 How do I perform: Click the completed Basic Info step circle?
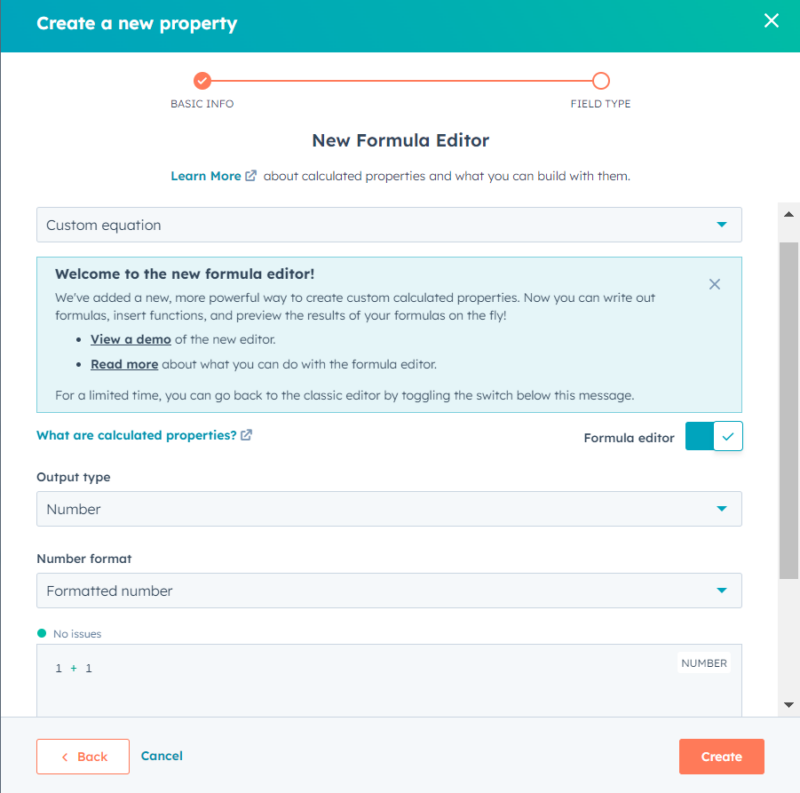202,81
